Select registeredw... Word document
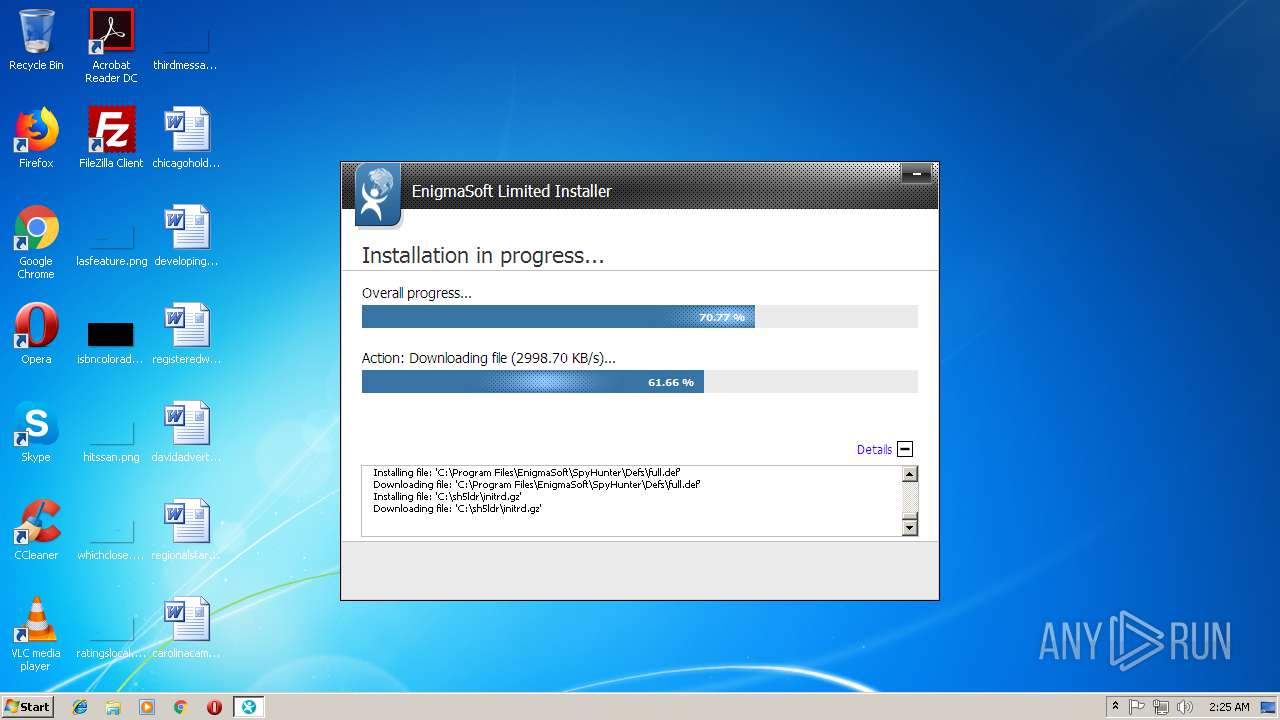The height and width of the screenshot is (720, 1280). click(x=186, y=334)
